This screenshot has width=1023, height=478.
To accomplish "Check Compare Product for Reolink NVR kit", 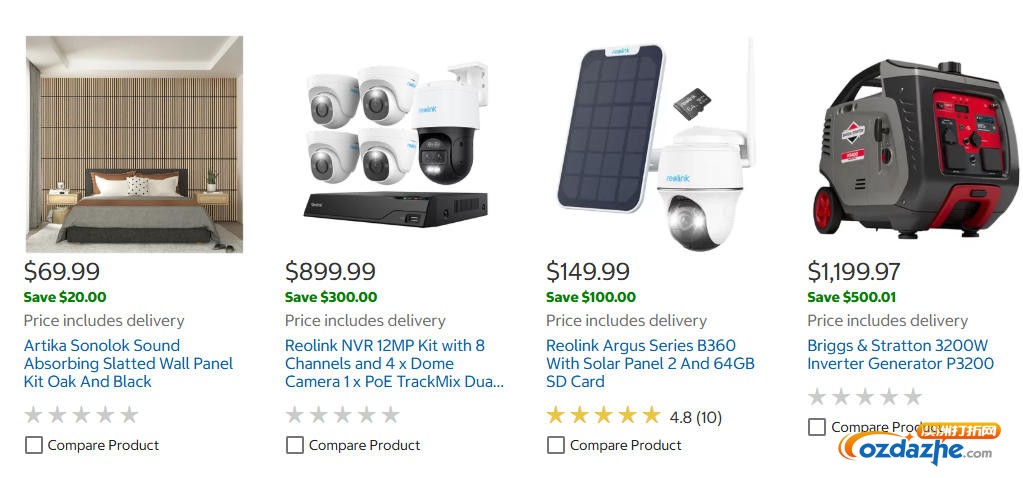I will click(x=295, y=445).
